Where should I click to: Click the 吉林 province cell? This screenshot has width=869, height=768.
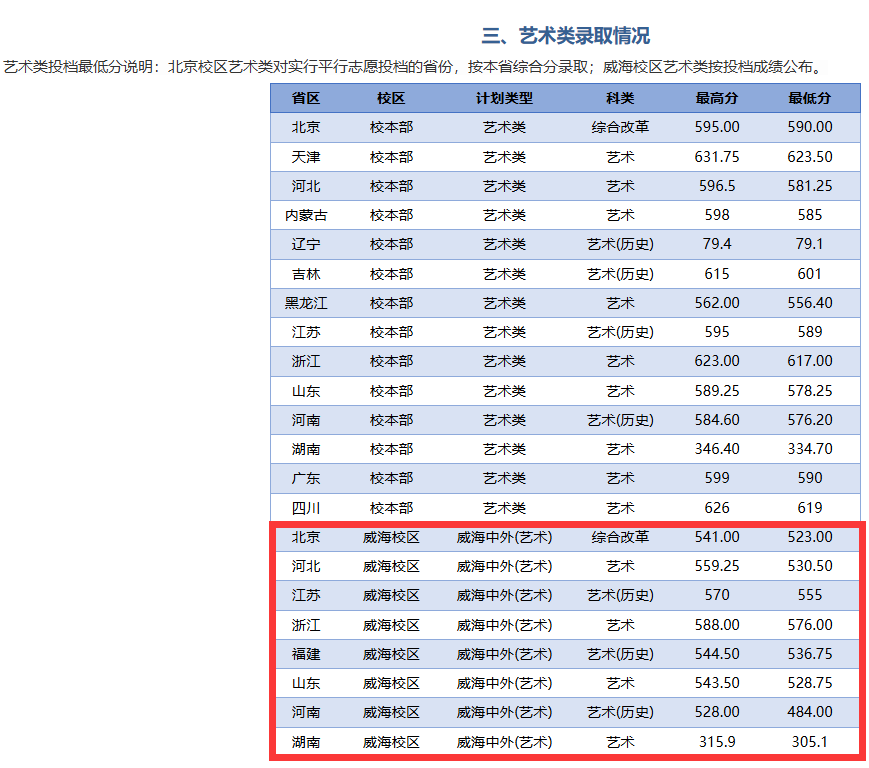[x=306, y=274]
